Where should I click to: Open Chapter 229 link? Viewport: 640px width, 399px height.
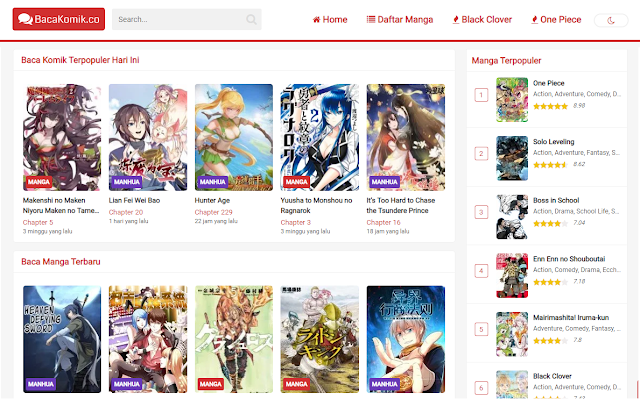coord(213,212)
